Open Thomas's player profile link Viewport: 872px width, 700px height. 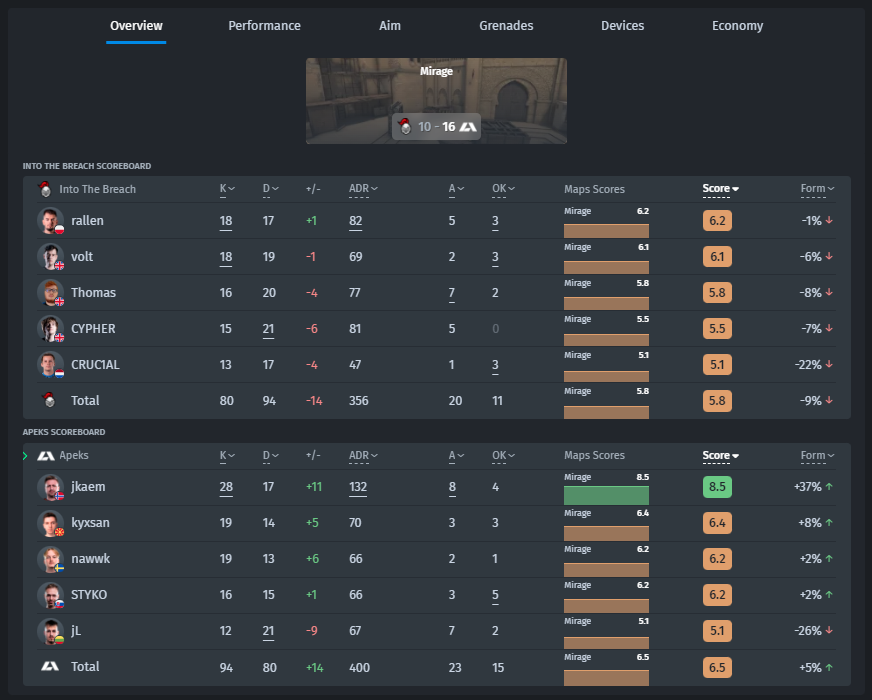coord(93,292)
